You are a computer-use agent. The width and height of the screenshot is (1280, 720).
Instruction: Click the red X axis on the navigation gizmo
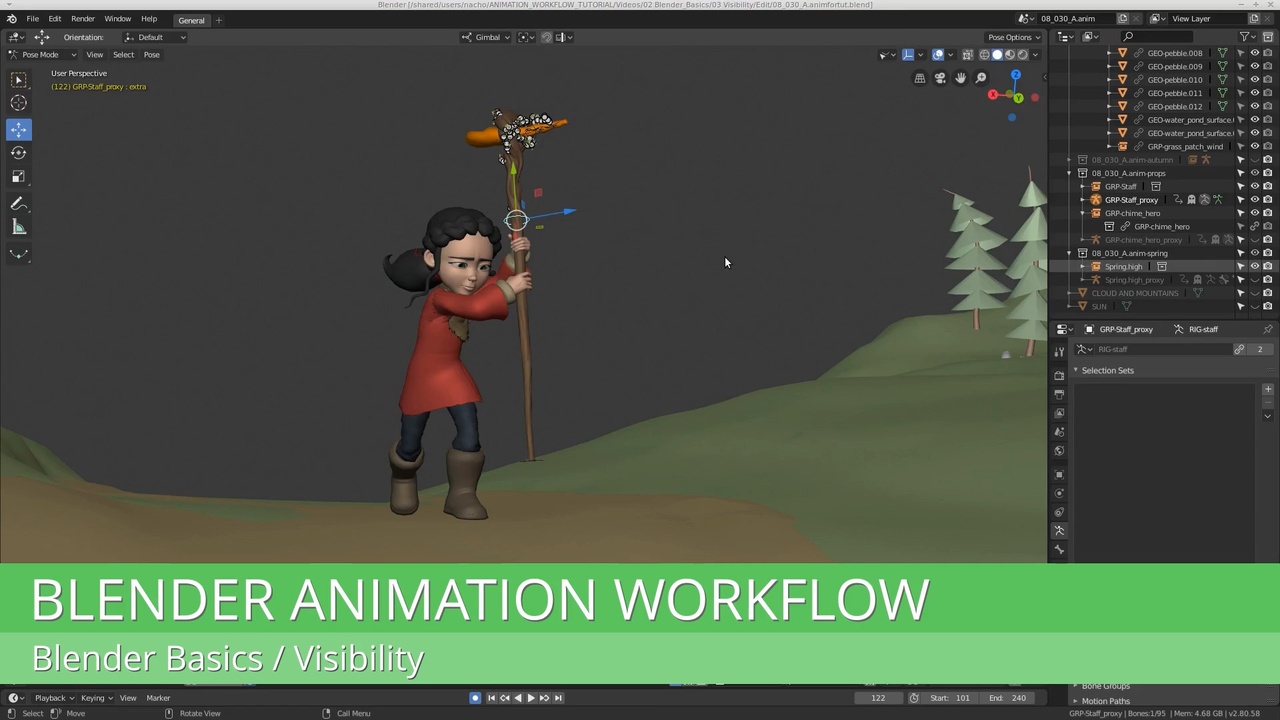coord(993,96)
